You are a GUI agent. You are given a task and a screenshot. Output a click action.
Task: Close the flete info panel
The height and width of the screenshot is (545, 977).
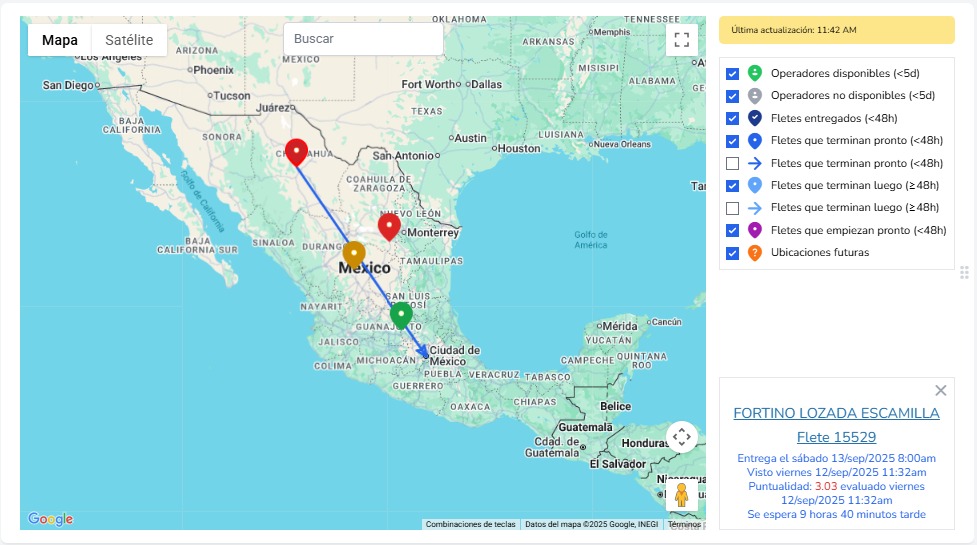click(940, 391)
